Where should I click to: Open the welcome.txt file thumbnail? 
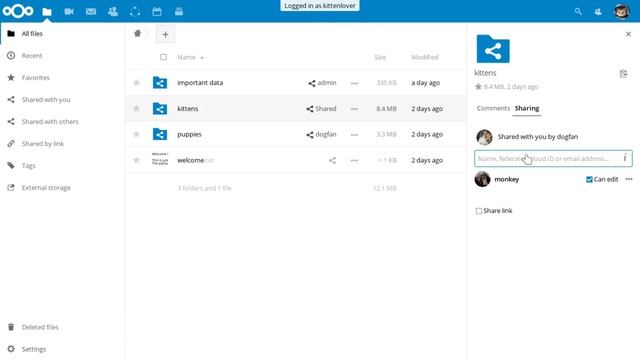pos(160,158)
